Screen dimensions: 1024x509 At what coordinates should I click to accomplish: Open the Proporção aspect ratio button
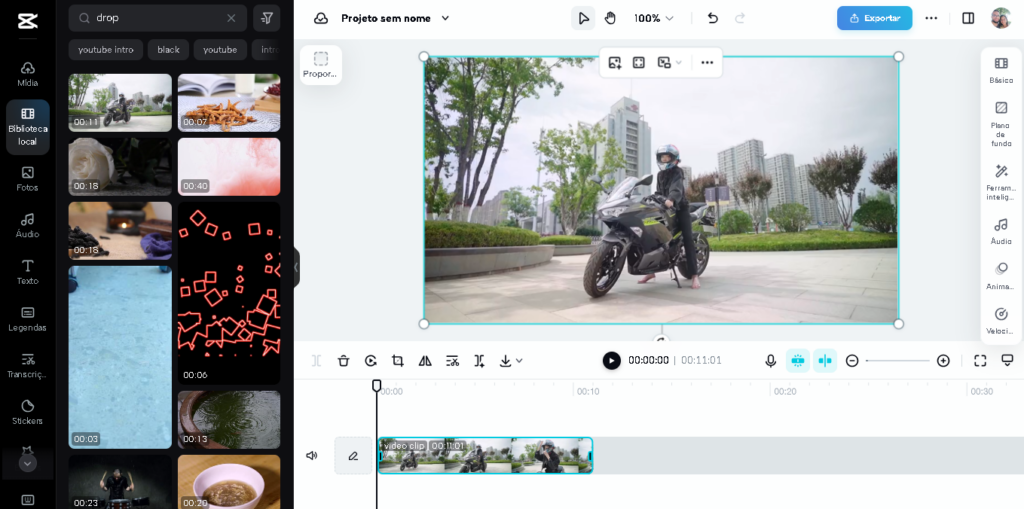pyautogui.click(x=321, y=65)
